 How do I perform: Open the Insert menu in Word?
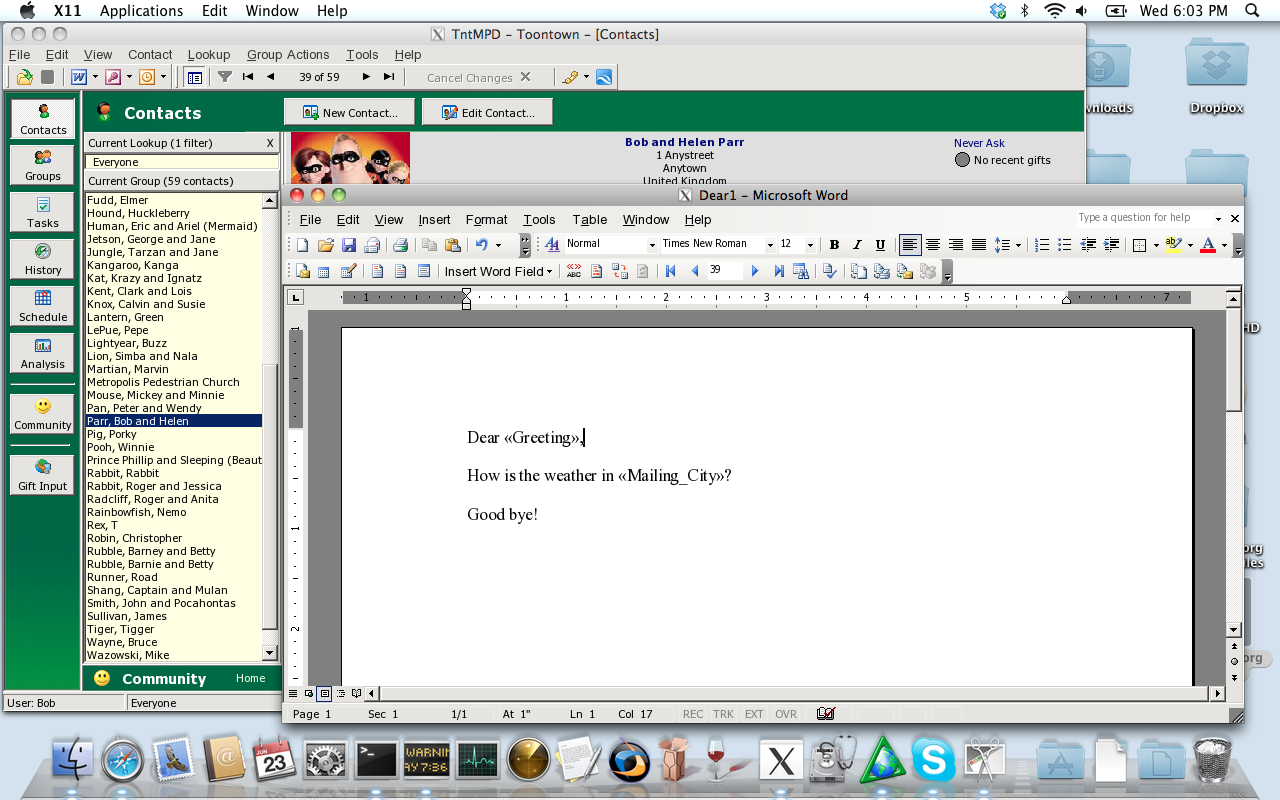434,220
